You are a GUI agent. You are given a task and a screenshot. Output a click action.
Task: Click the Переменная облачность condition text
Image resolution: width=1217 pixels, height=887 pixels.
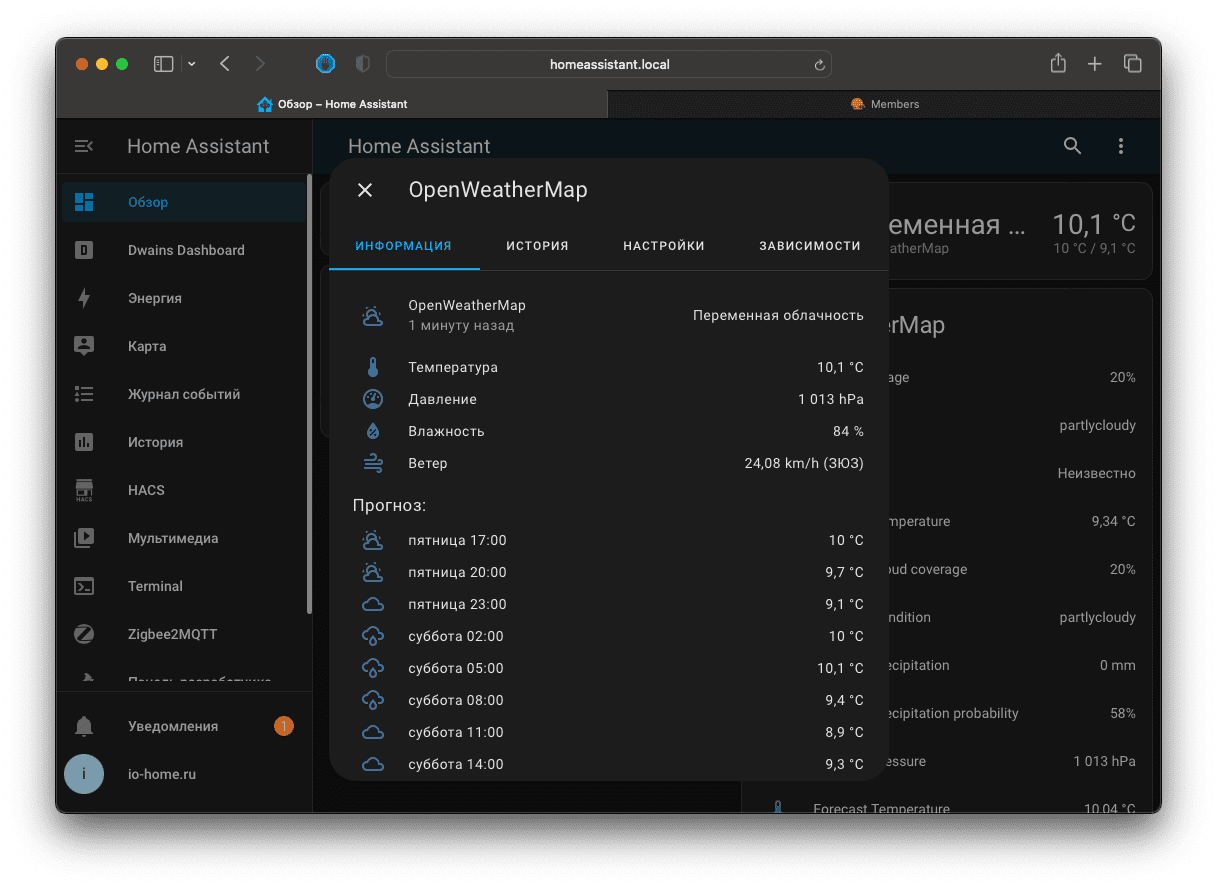click(778, 315)
